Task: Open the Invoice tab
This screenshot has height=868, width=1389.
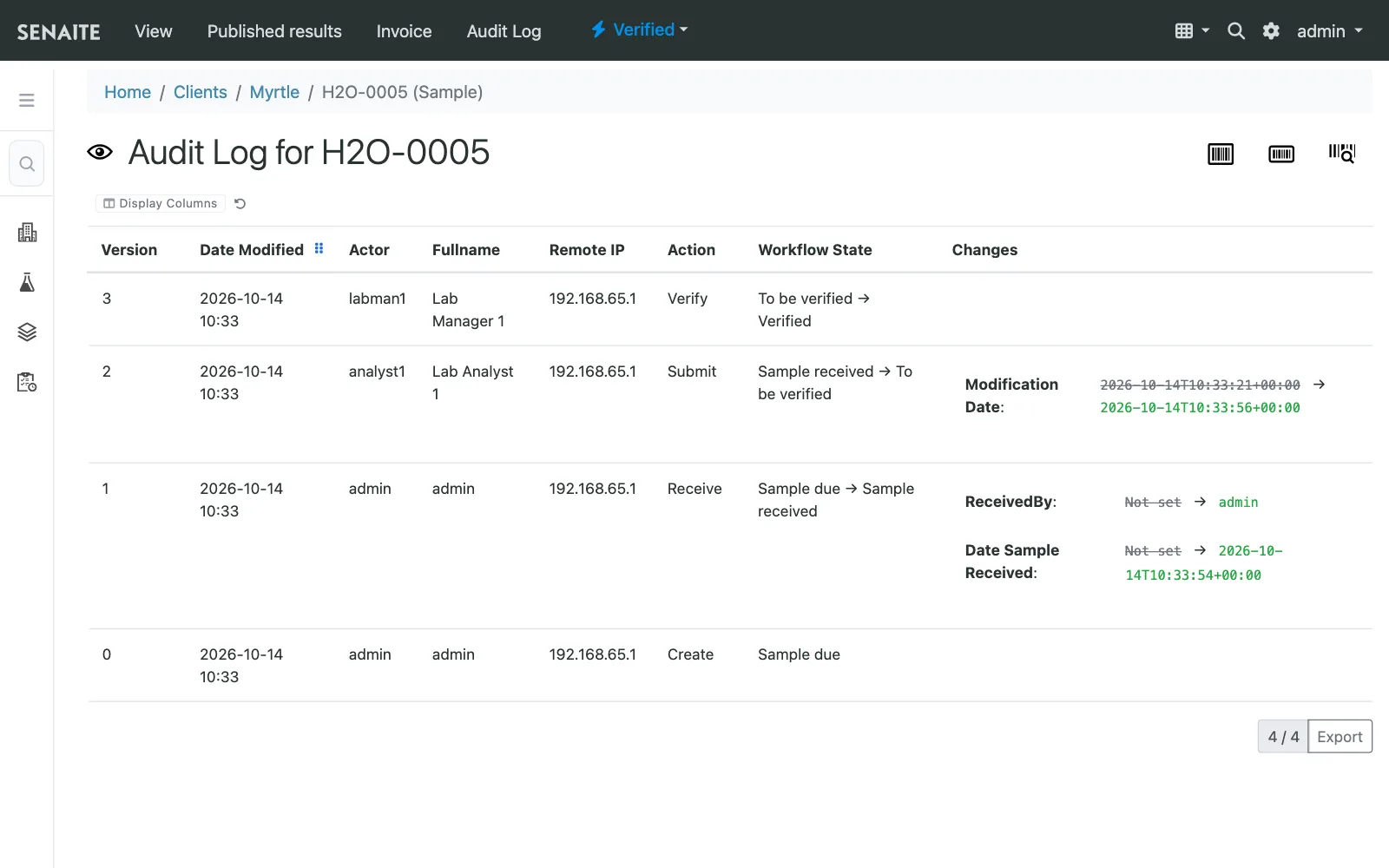Action: point(404,31)
